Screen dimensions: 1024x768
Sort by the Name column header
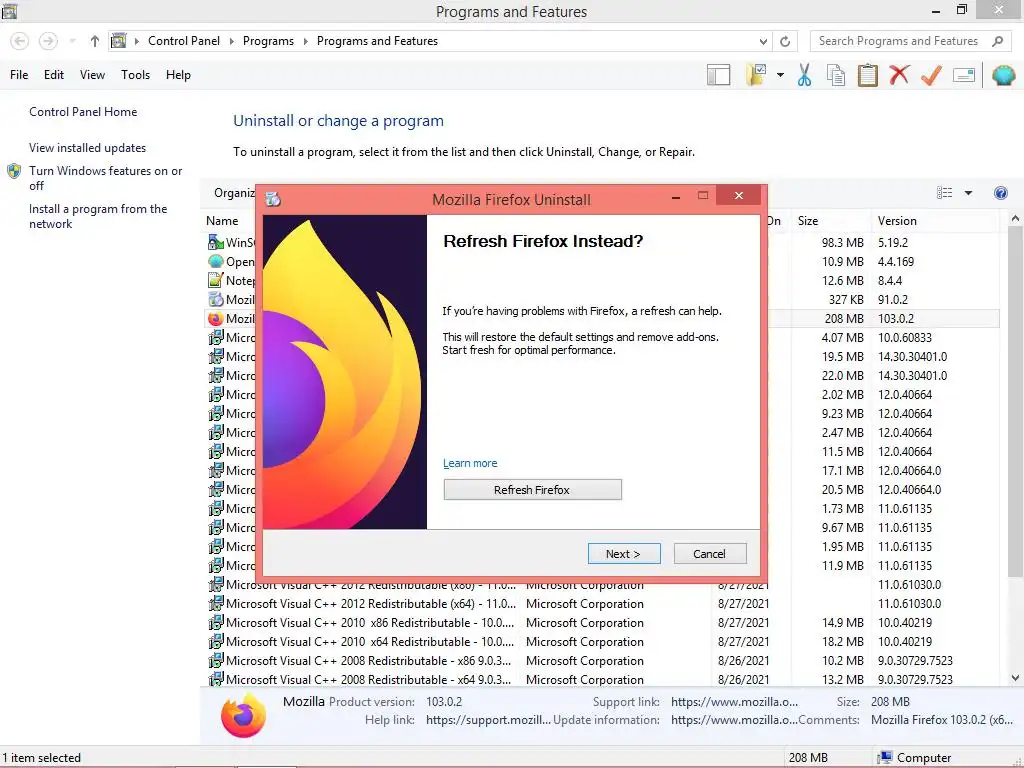[x=222, y=221]
